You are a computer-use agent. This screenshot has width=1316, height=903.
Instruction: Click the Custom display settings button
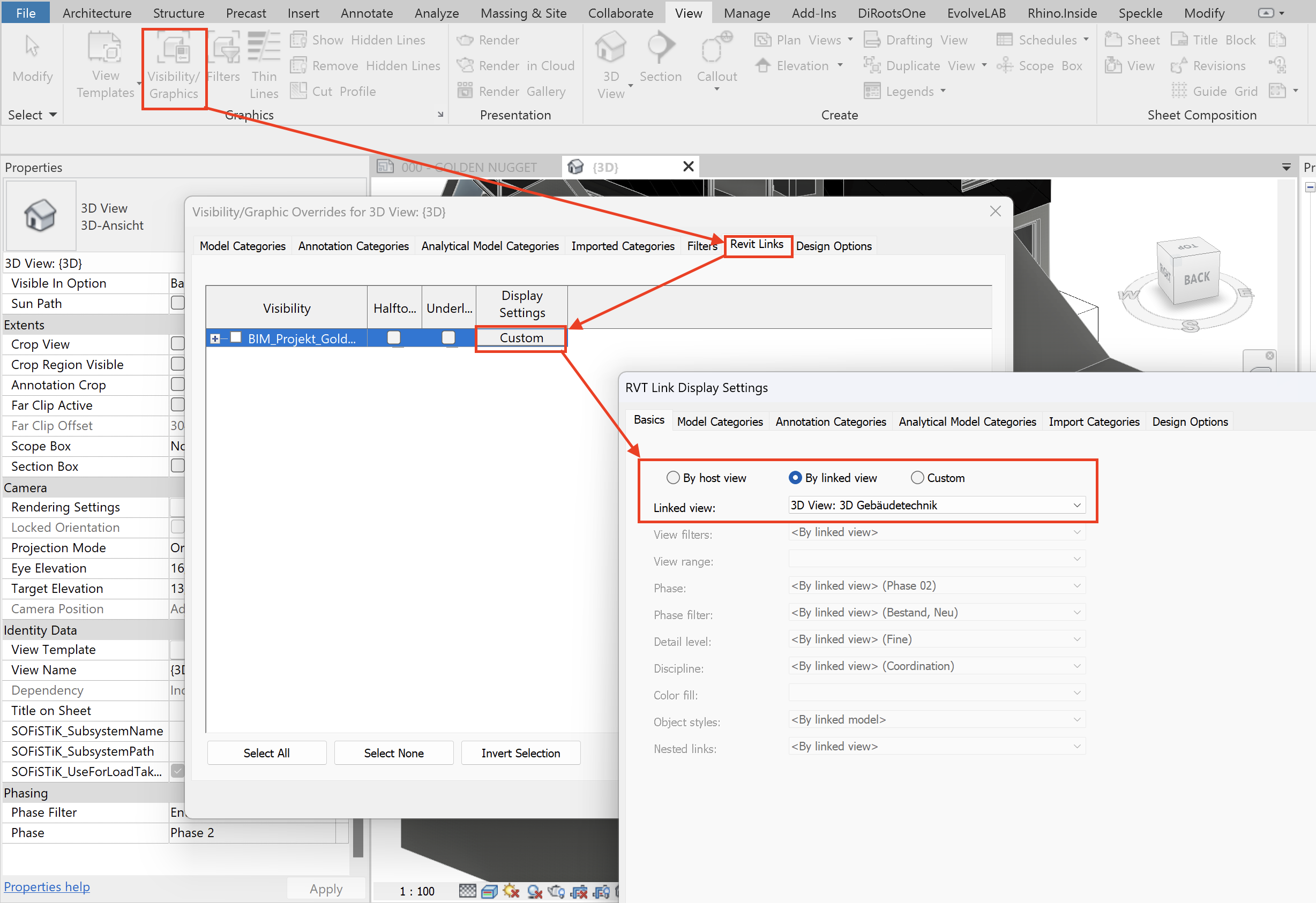pos(521,338)
